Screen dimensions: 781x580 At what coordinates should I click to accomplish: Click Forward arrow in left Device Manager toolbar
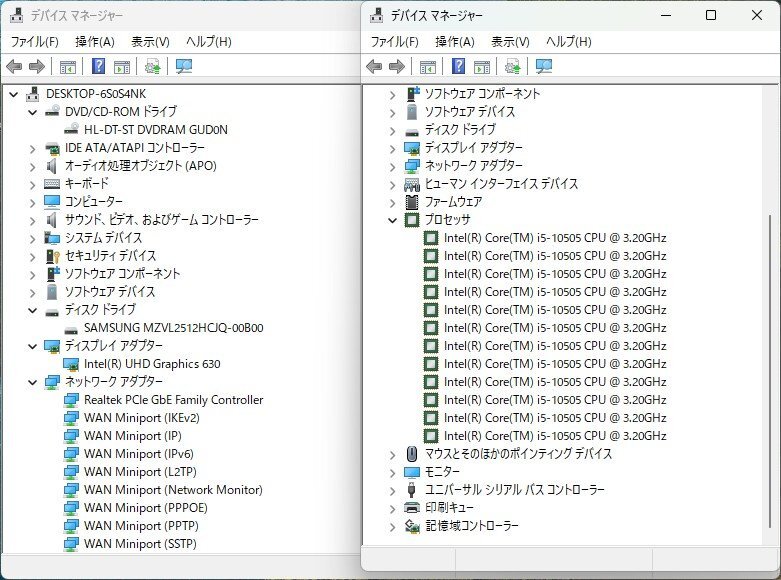click(x=37, y=66)
